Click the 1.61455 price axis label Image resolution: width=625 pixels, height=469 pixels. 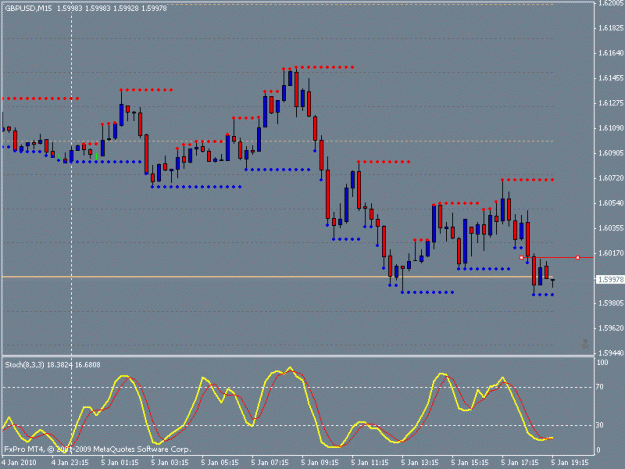[611, 78]
